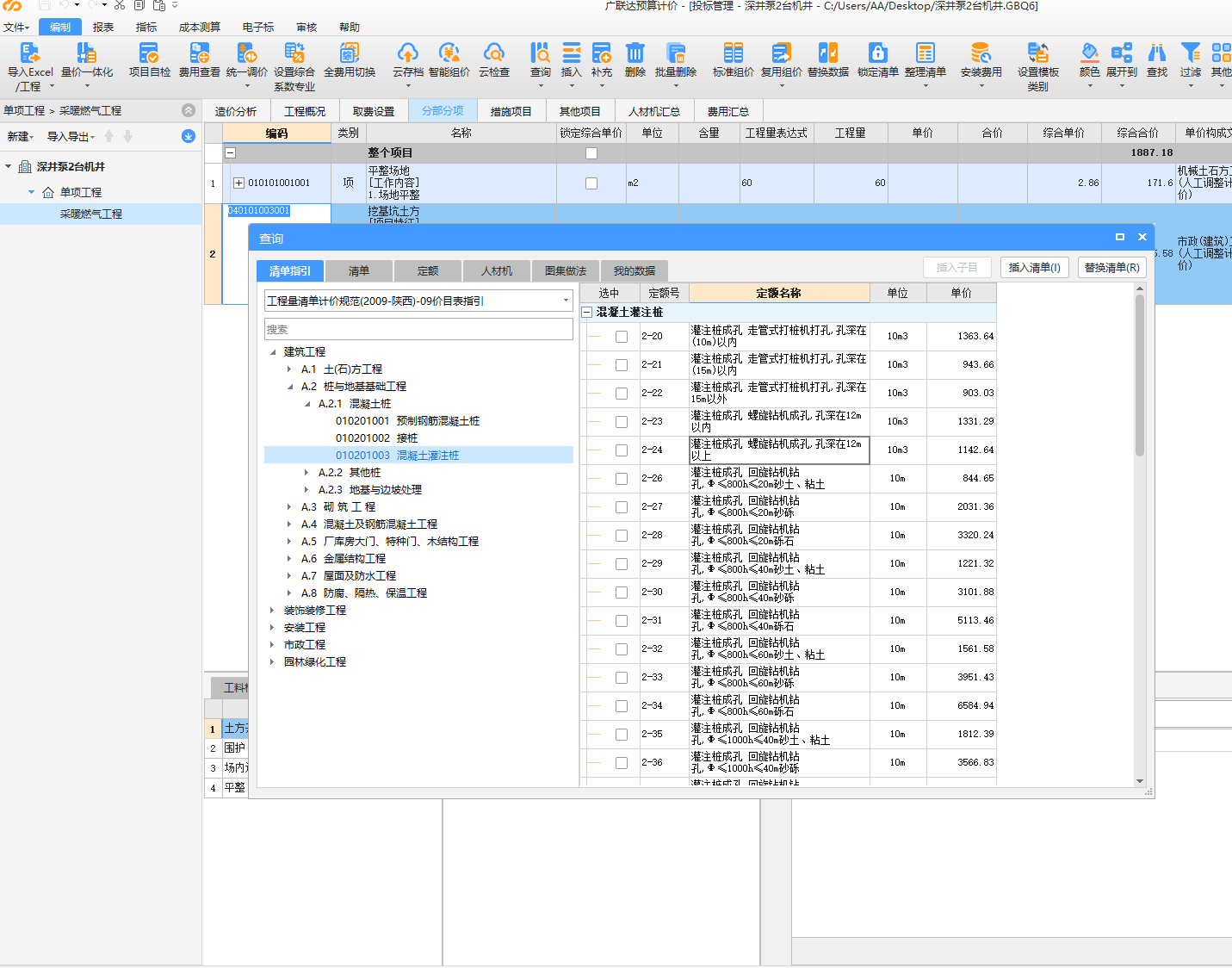Switch to the 措施项目 tab
The width and height of the screenshot is (1232, 968).
click(511, 111)
